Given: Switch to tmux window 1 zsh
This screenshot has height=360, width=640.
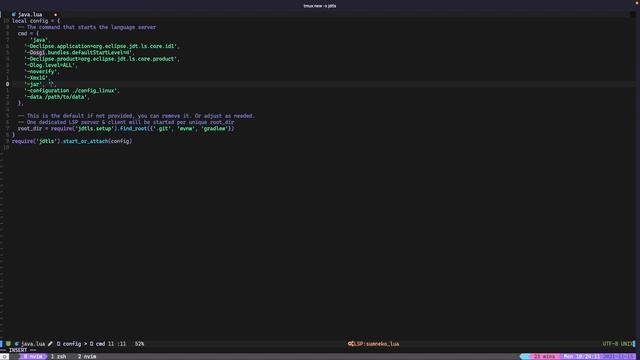Looking at the screenshot, I should coord(59,357).
